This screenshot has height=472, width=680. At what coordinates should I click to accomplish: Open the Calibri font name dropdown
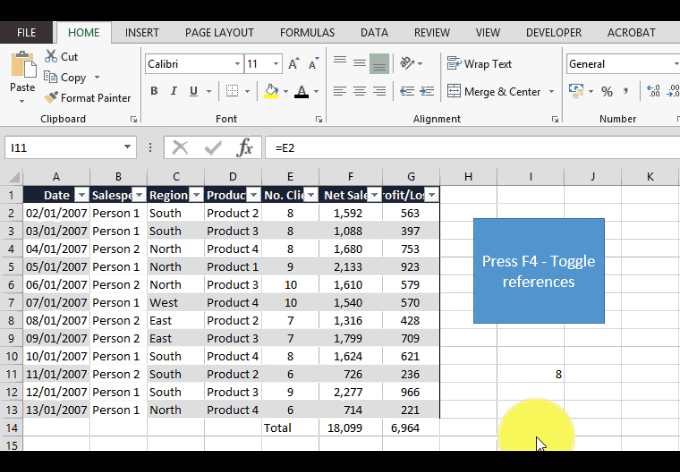[237, 64]
